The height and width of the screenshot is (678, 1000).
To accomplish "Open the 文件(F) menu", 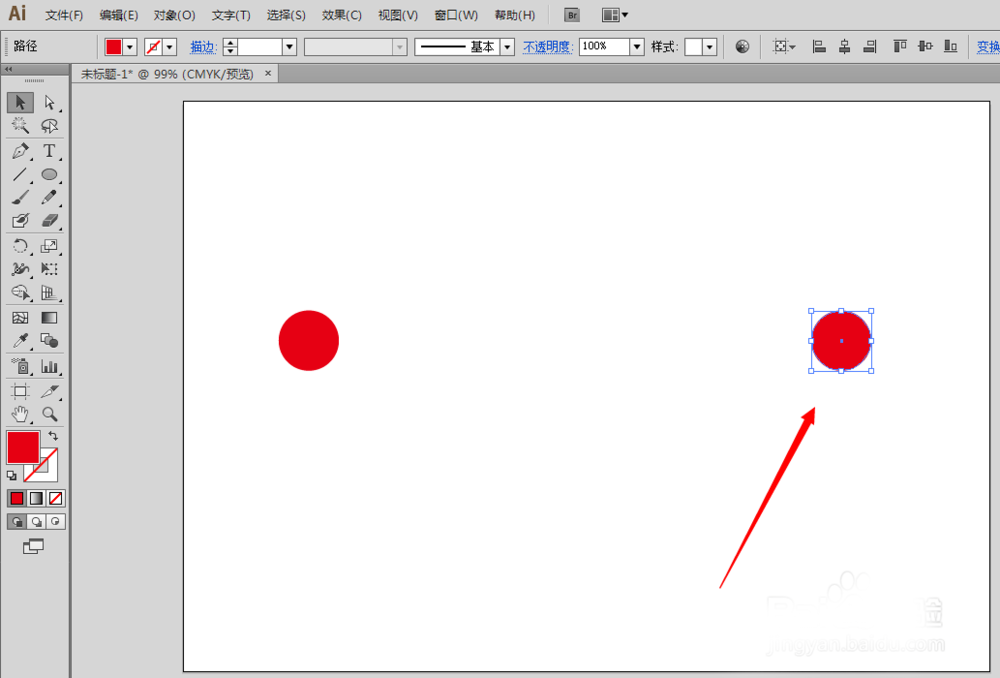I will [64, 15].
